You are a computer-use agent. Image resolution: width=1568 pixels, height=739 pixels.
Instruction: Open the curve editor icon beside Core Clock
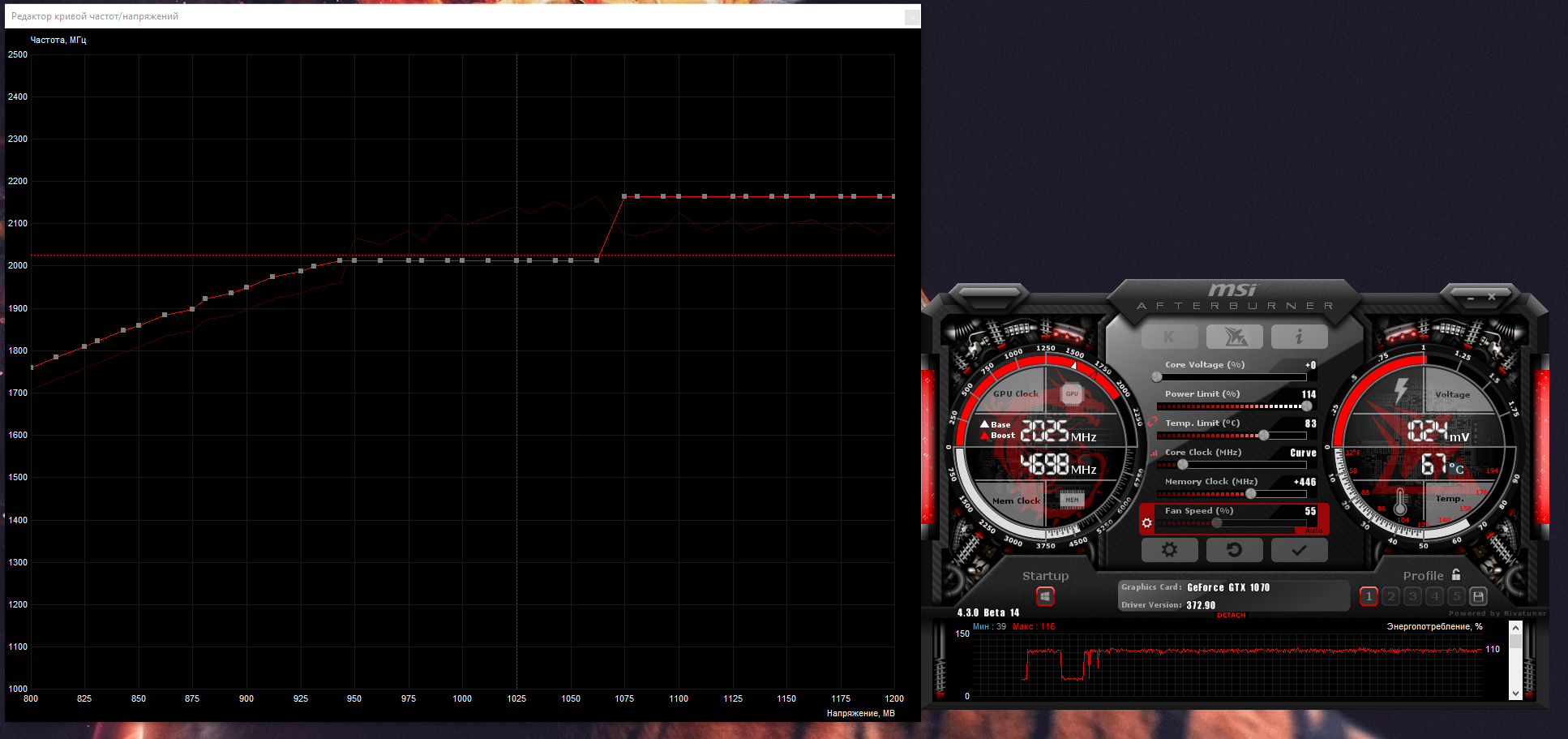point(1153,453)
